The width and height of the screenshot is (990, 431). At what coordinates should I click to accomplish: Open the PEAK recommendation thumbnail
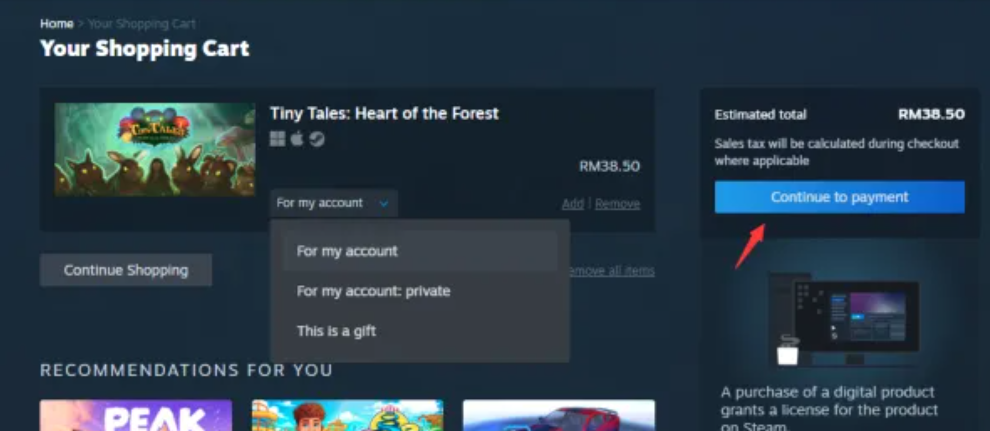(x=136, y=415)
